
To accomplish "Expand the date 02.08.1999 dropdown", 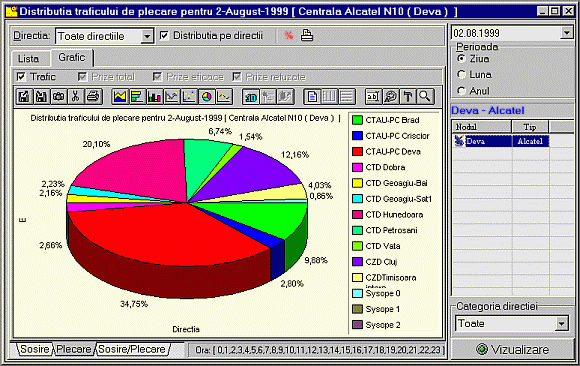I will point(566,33).
